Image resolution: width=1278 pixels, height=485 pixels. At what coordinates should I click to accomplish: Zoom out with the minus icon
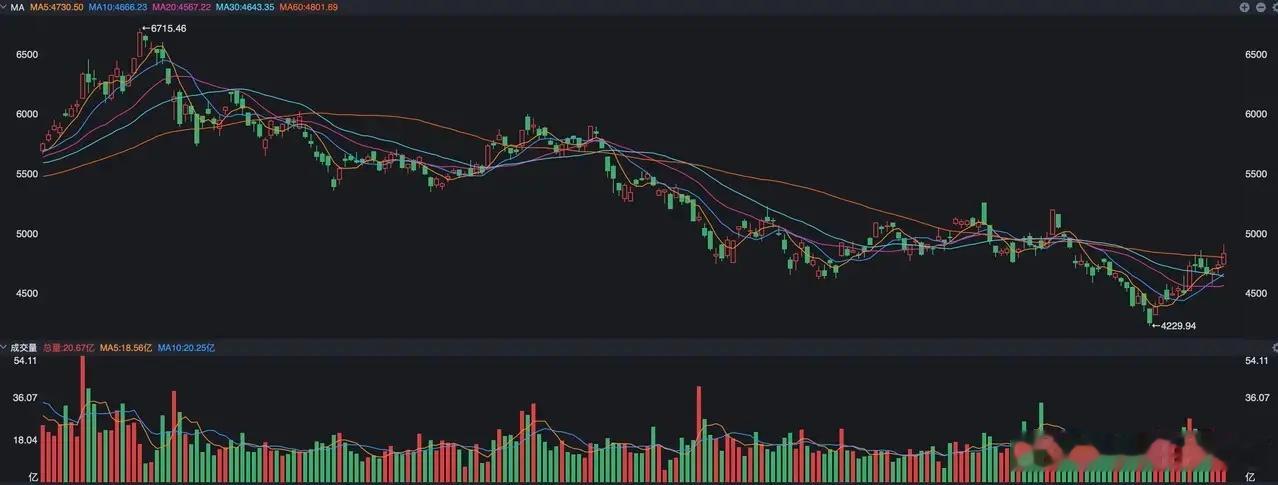coord(1259,7)
